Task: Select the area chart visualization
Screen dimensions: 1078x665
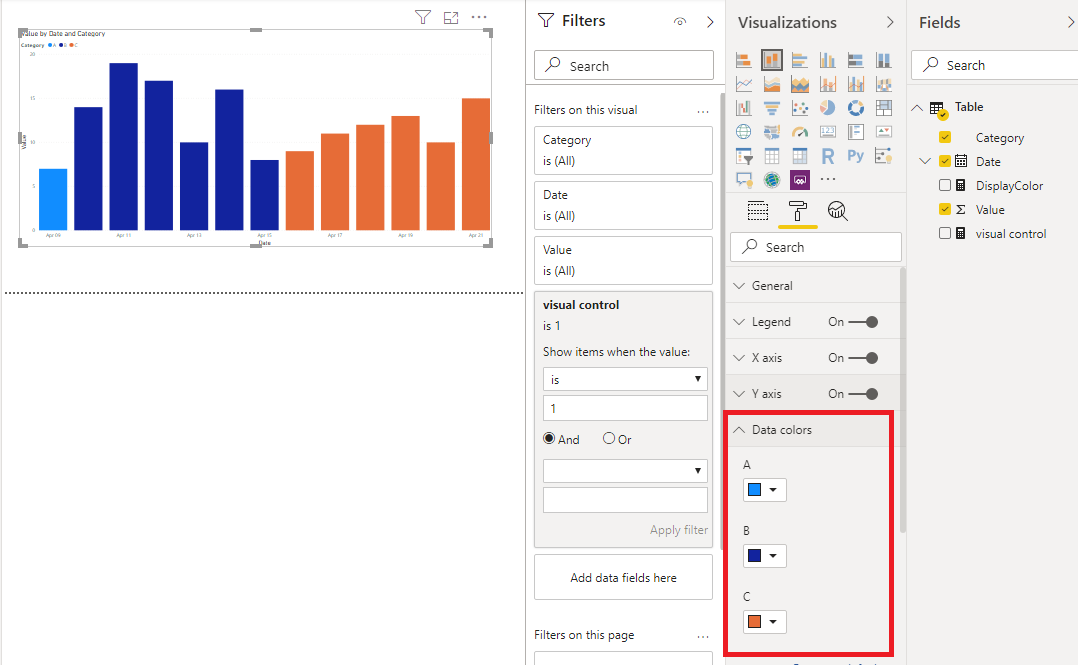Action: (x=772, y=85)
